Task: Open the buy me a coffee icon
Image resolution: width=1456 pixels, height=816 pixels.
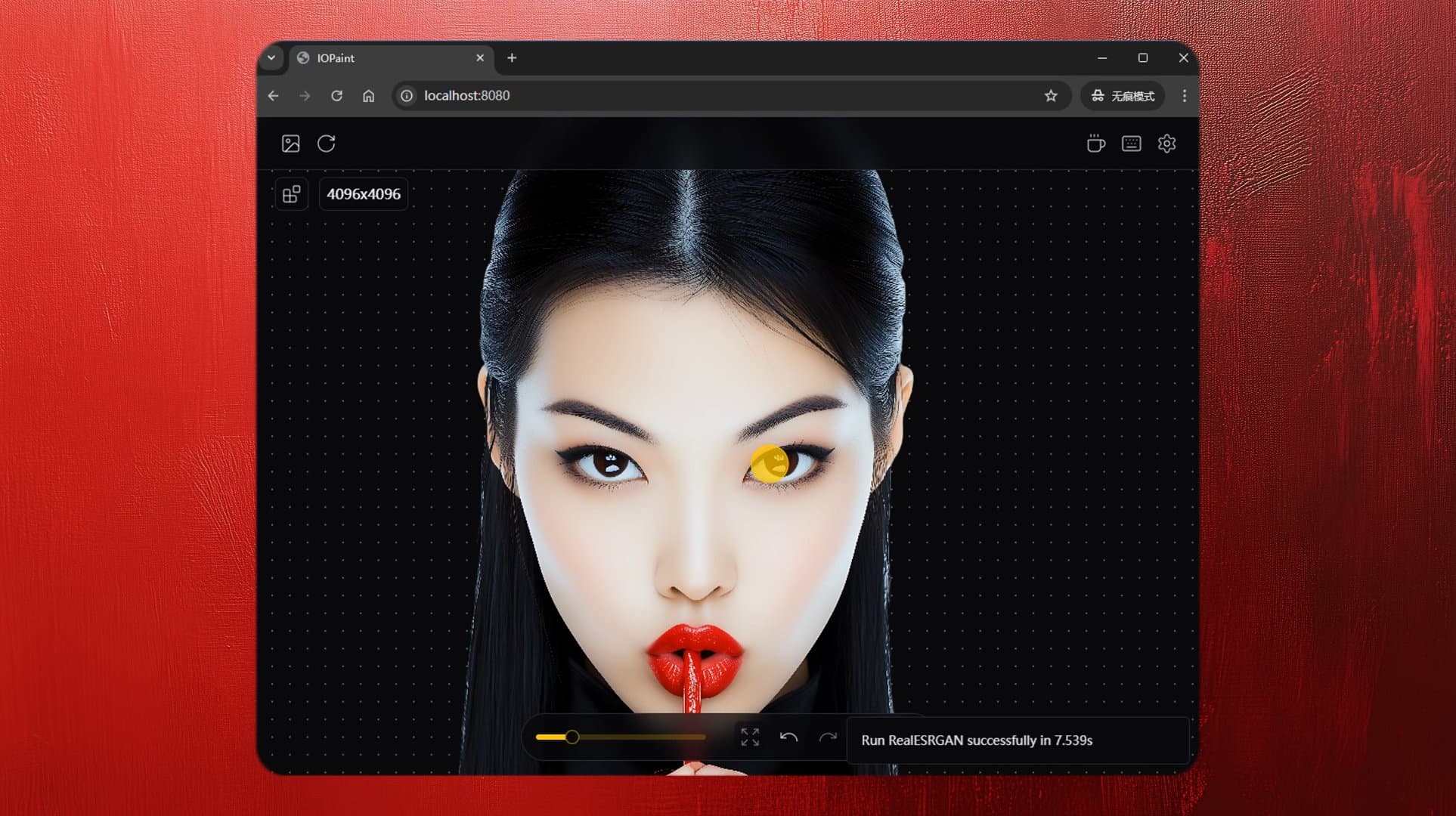Action: point(1095,144)
